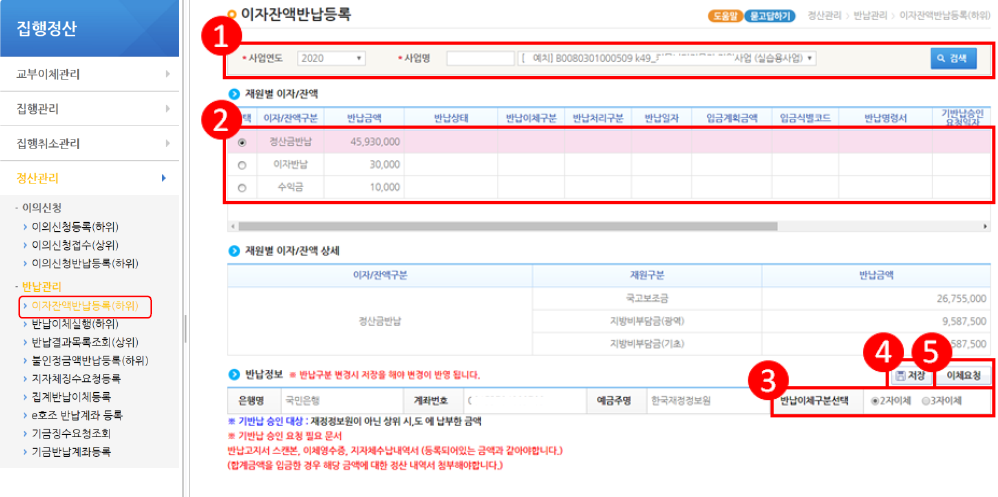Screen dimensions: 998x497
Task: Select the 이자반납 row radio button
Action: 242,165
